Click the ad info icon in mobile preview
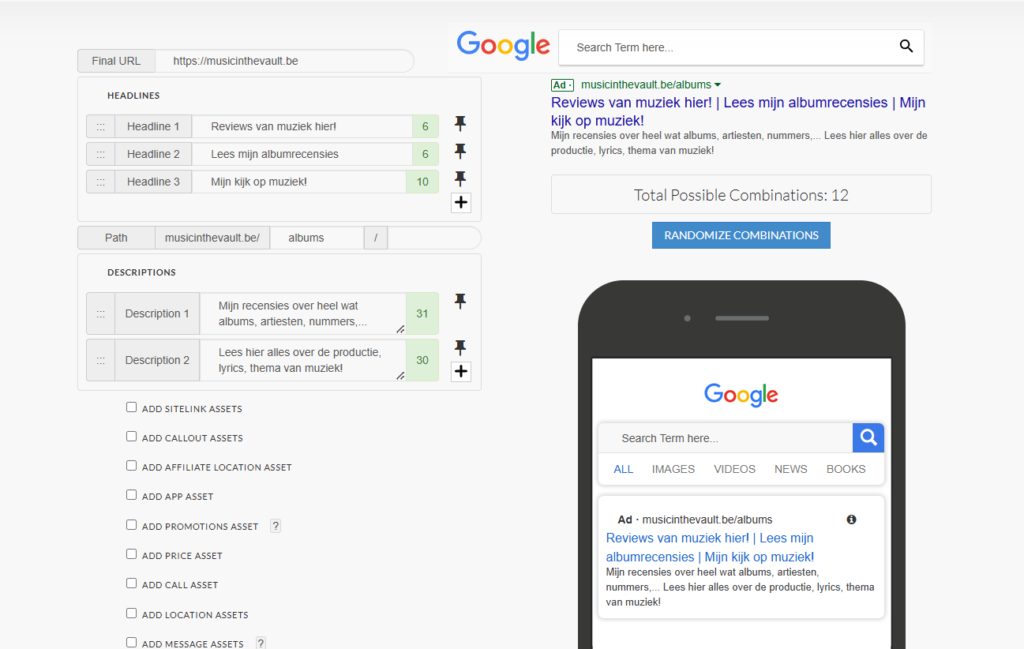This screenshot has height=649, width=1024. pyautogui.click(x=851, y=520)
